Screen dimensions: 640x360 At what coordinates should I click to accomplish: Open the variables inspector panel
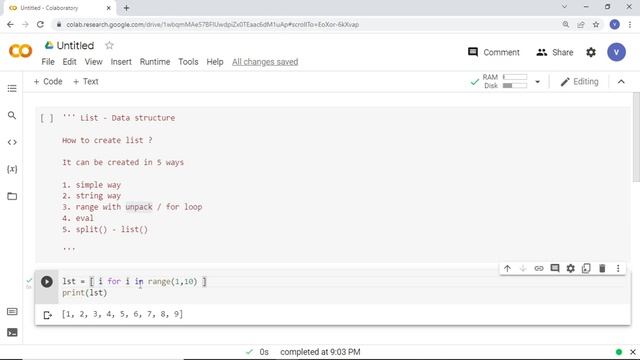pyautogui.click(x=12, y=169)
